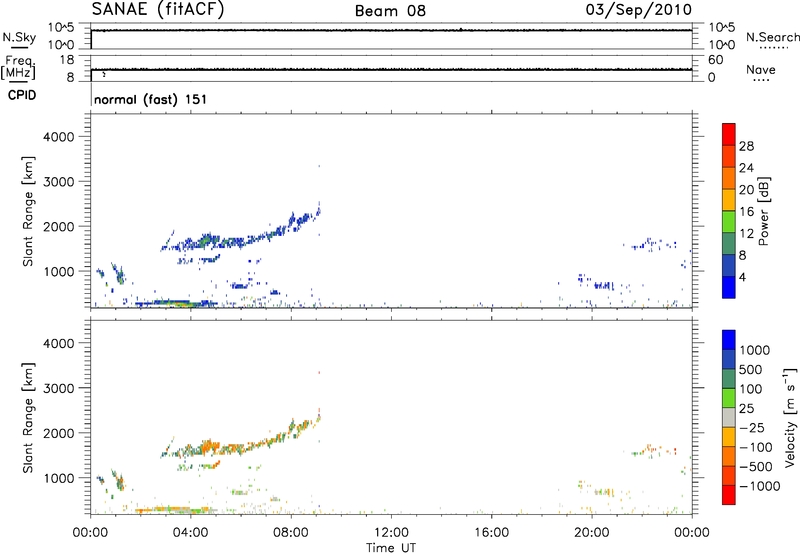Select the blue top segment of Velocity color bar
Image resolution: width=800 pixels, height=554 pixels.
click(x=729, y=340)
